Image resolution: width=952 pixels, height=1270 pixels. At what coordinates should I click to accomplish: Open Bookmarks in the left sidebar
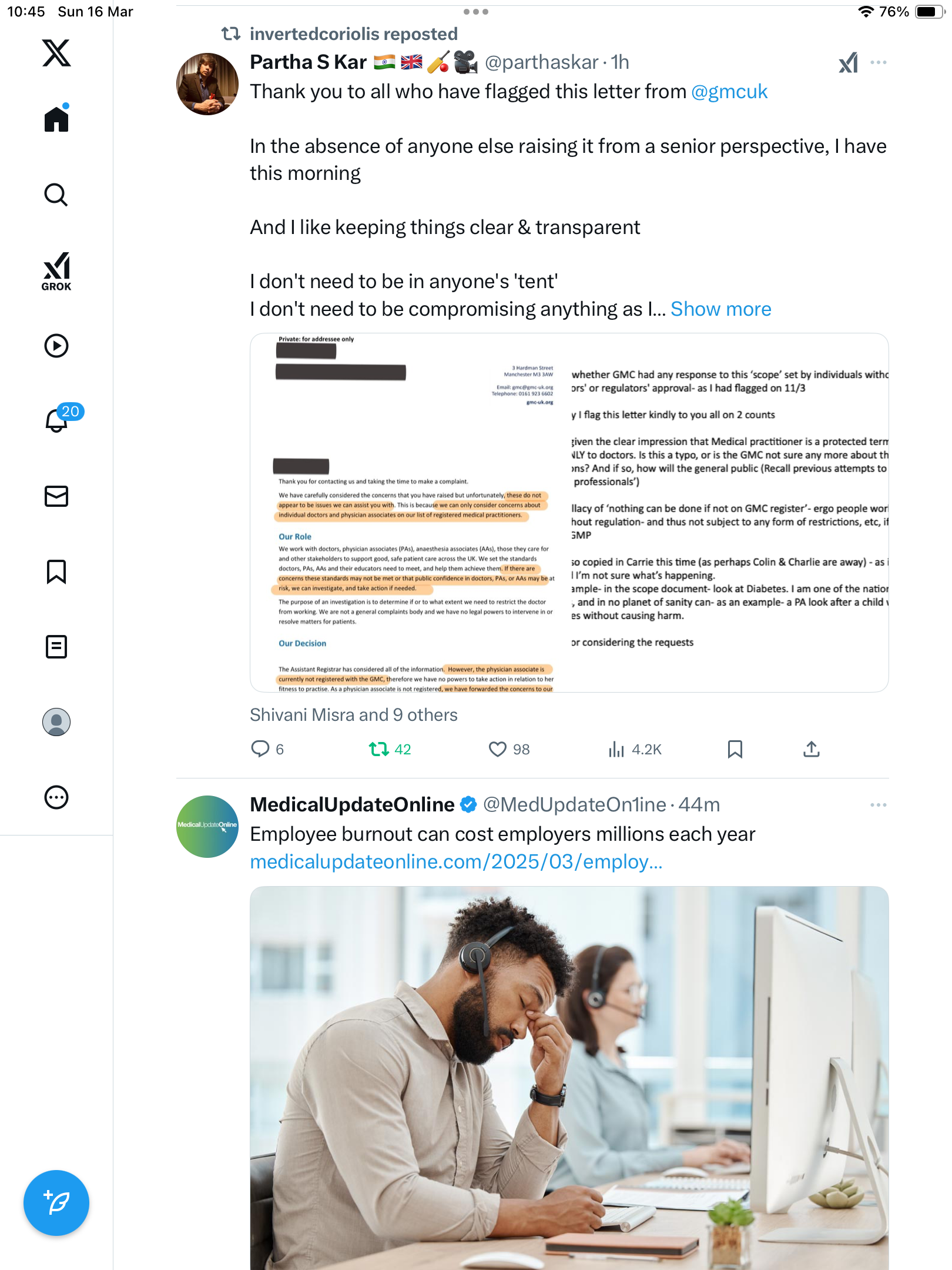(x=56, y=571)
